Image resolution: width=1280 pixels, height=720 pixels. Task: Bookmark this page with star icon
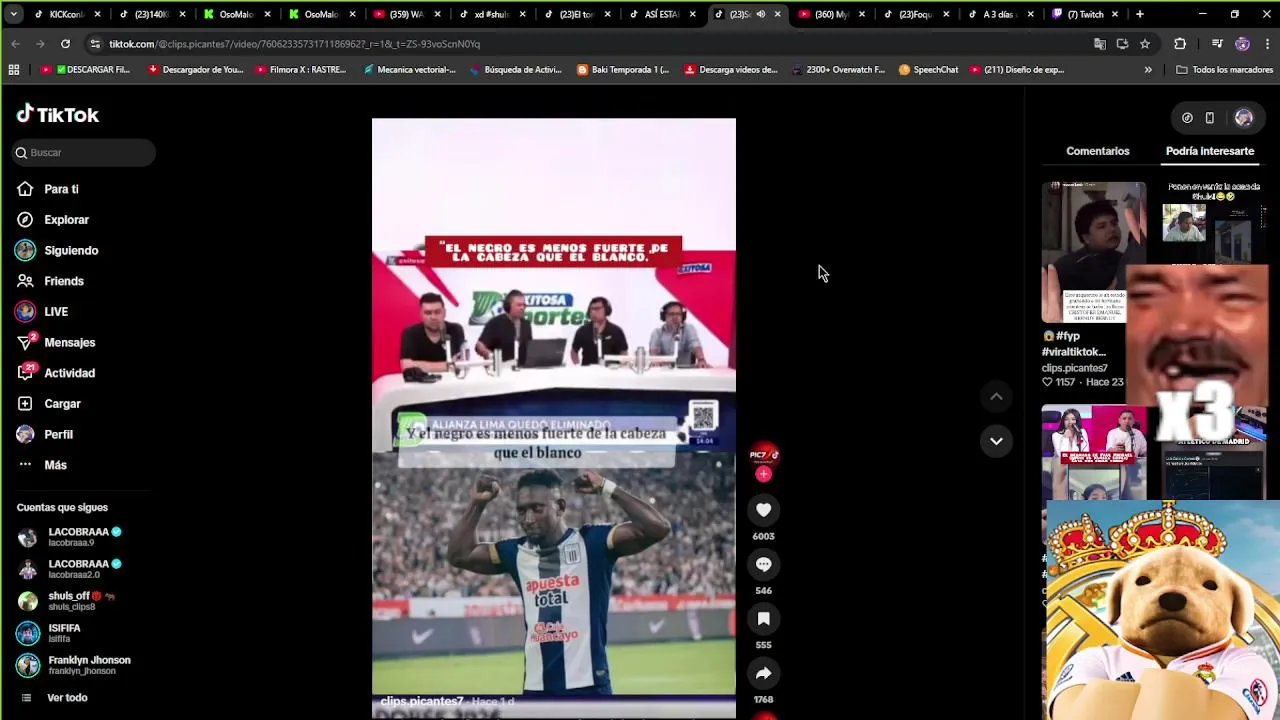tap(1145, 44)
